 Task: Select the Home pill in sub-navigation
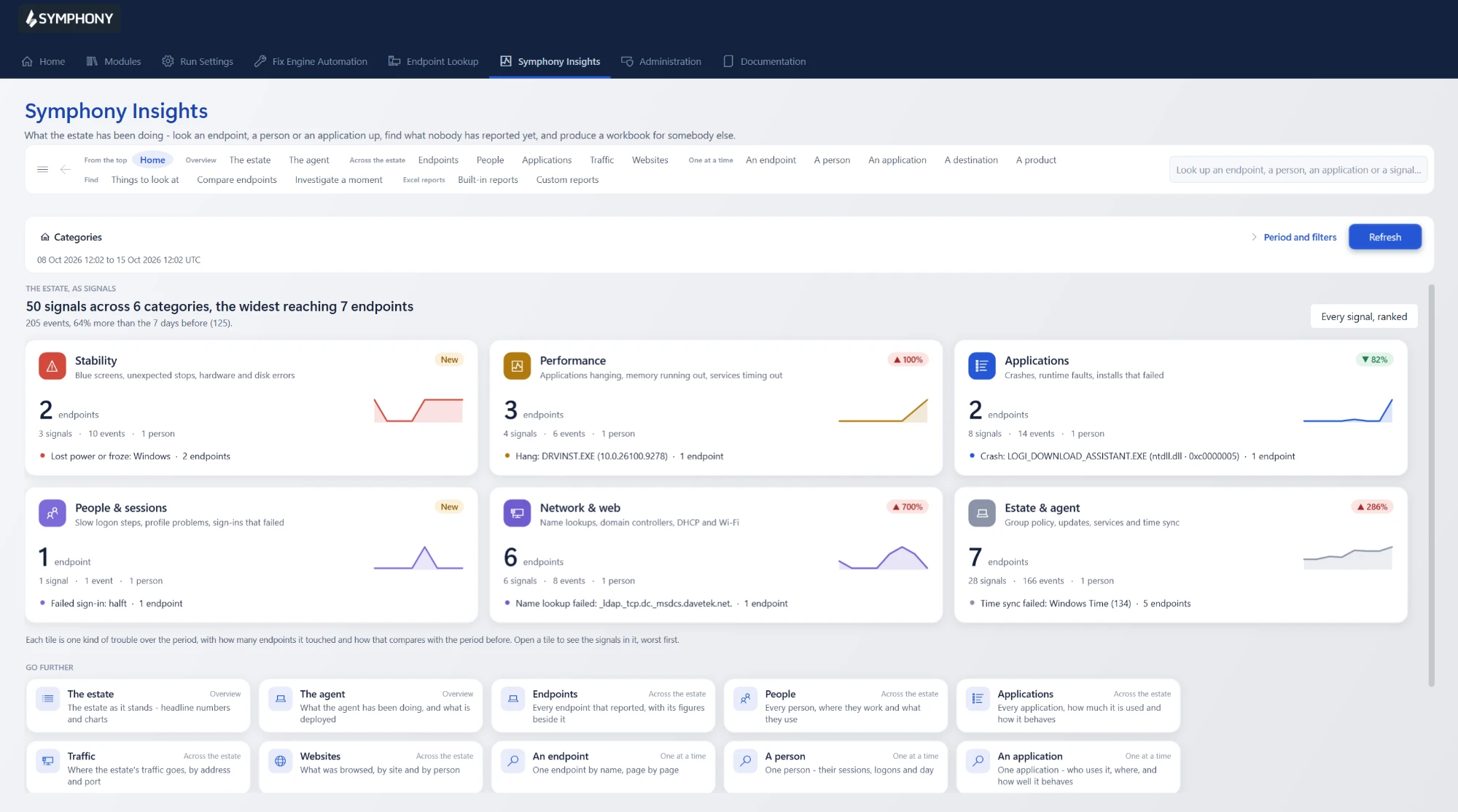(x=152, y=160)
